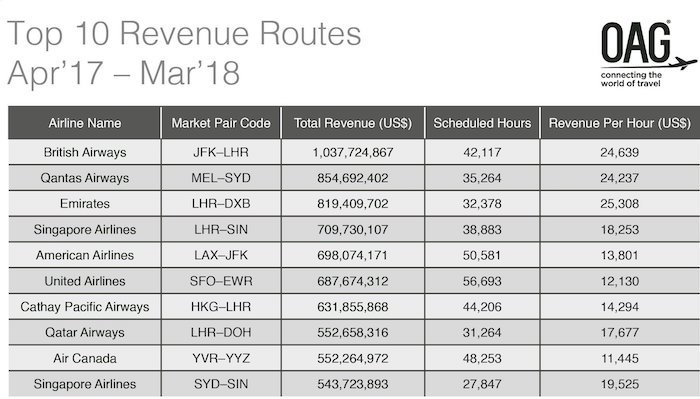Select the LHR–SIN market pair cell

(x=221, y=229)
